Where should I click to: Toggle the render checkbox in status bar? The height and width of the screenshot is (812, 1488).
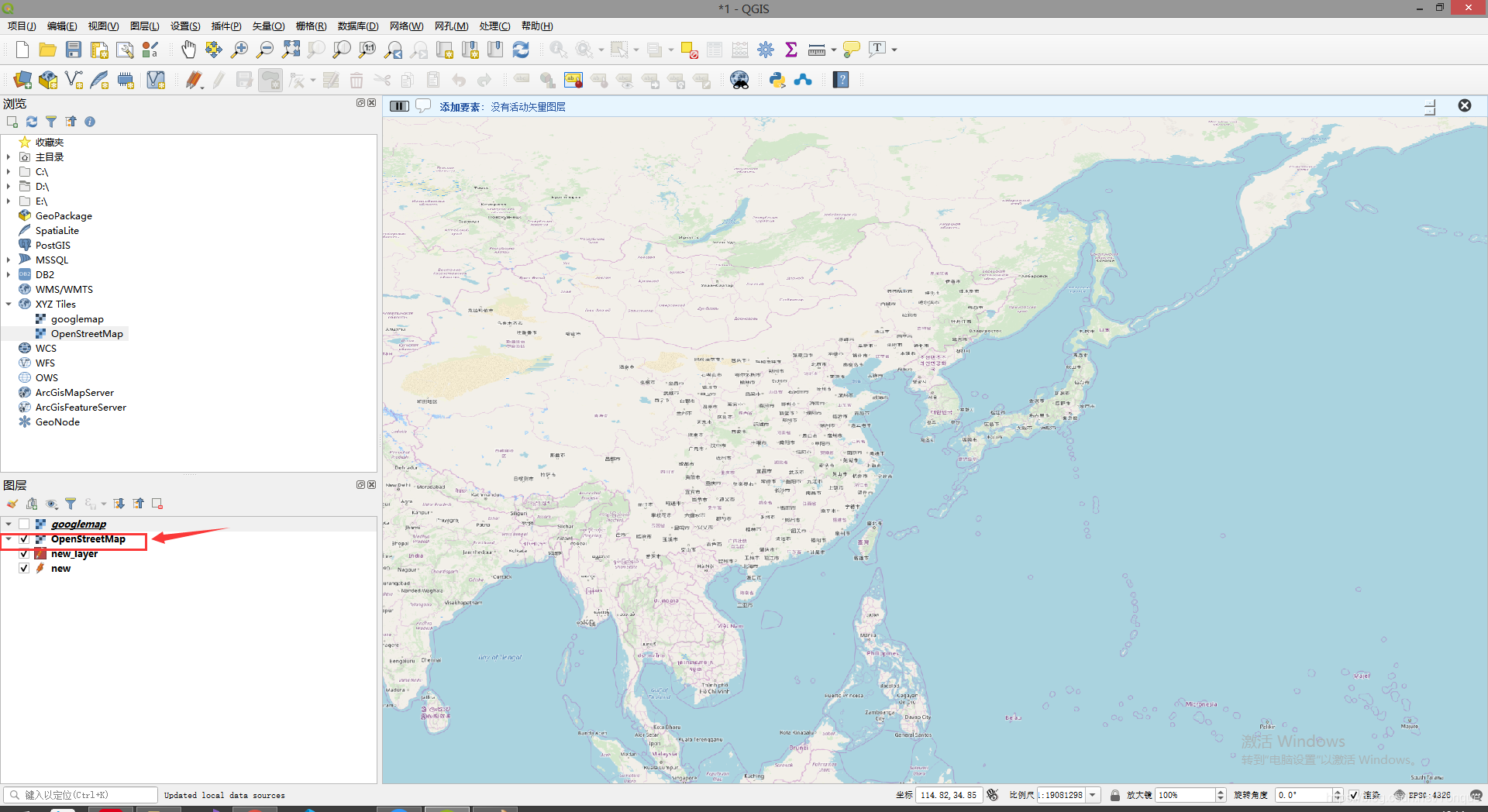coord(1354,795)
